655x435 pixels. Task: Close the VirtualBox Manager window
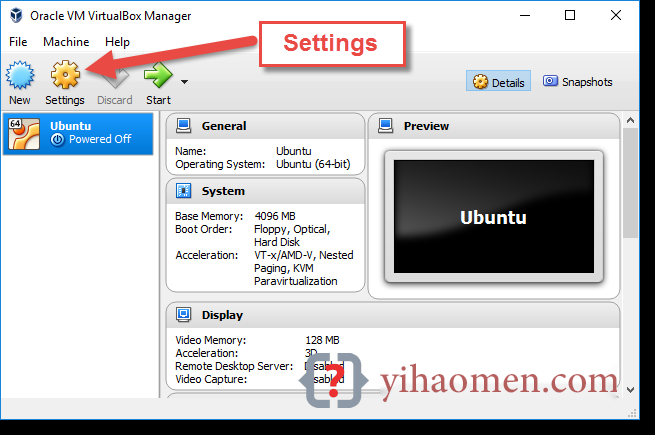pyautogui.click(x=616, y=15)
